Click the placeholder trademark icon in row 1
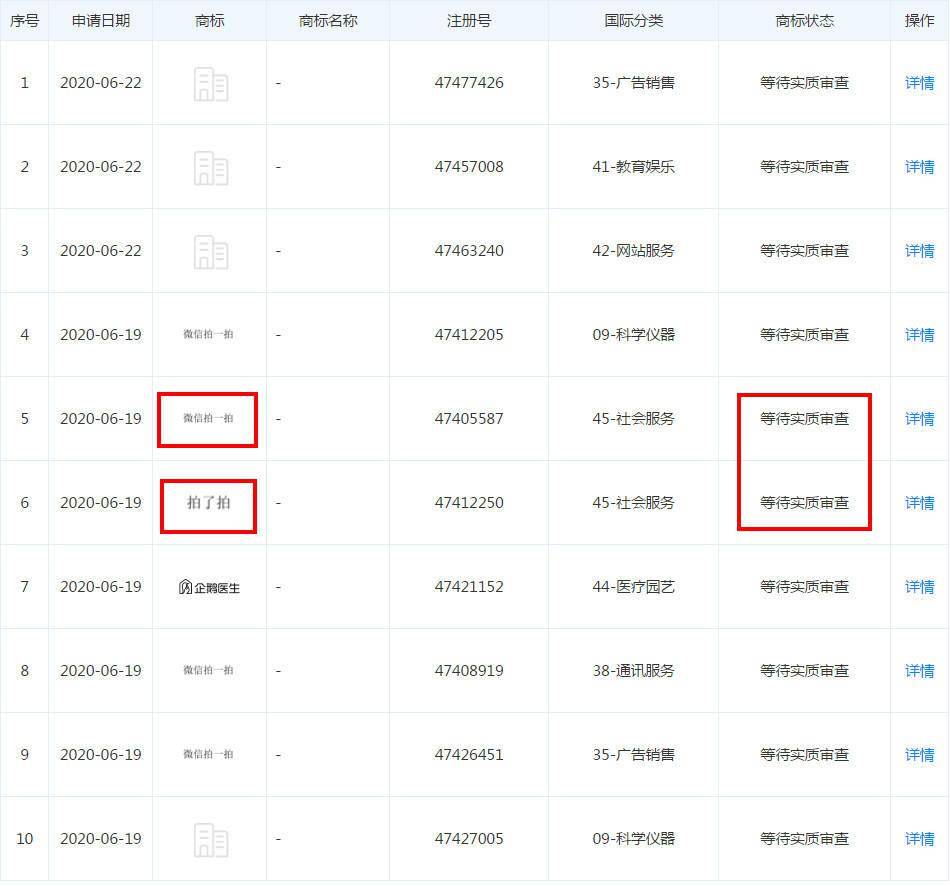The image size is (950, 886). [x=209, y=83]
